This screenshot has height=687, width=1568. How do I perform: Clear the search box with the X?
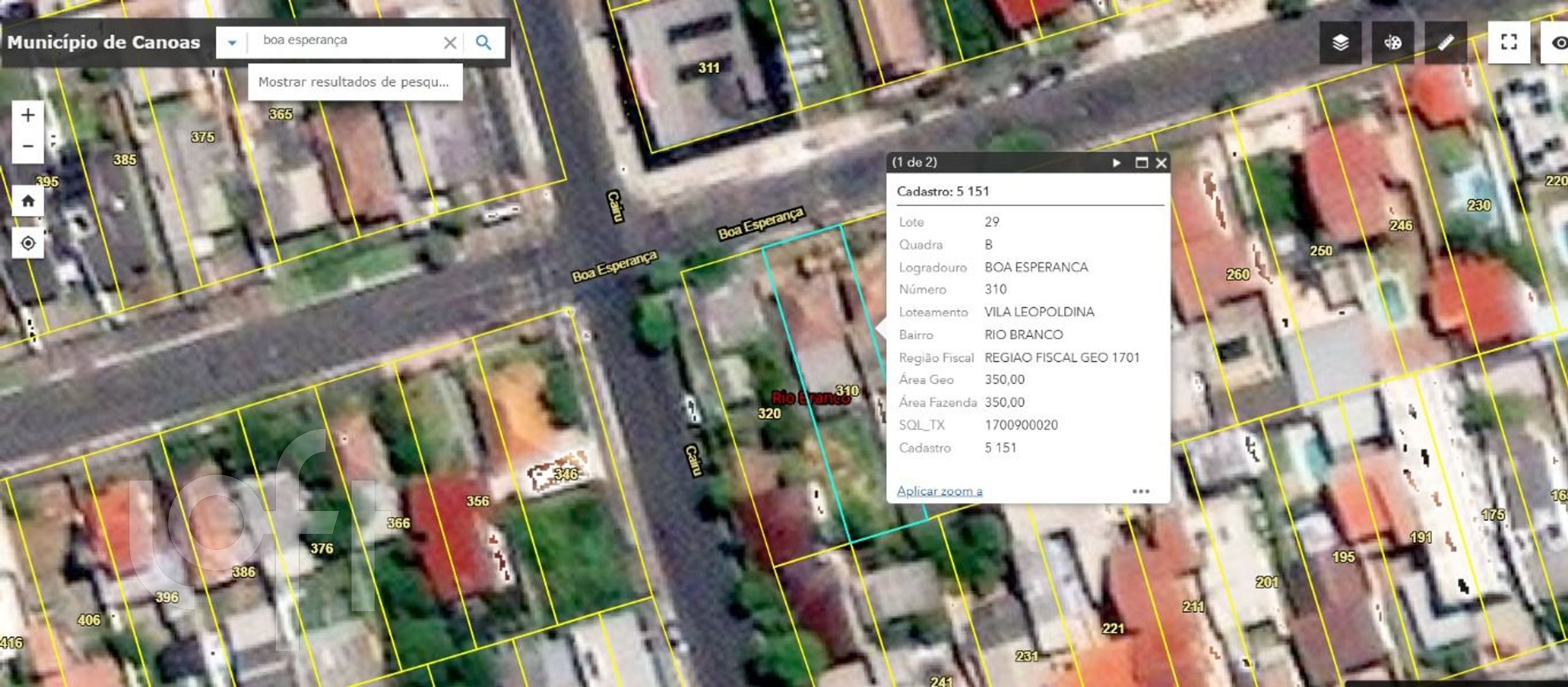[x=450, y=42]
